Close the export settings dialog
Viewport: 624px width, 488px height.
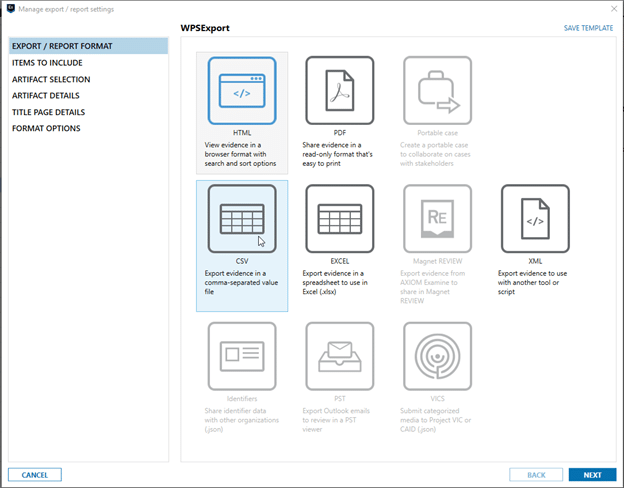point(614,9)
